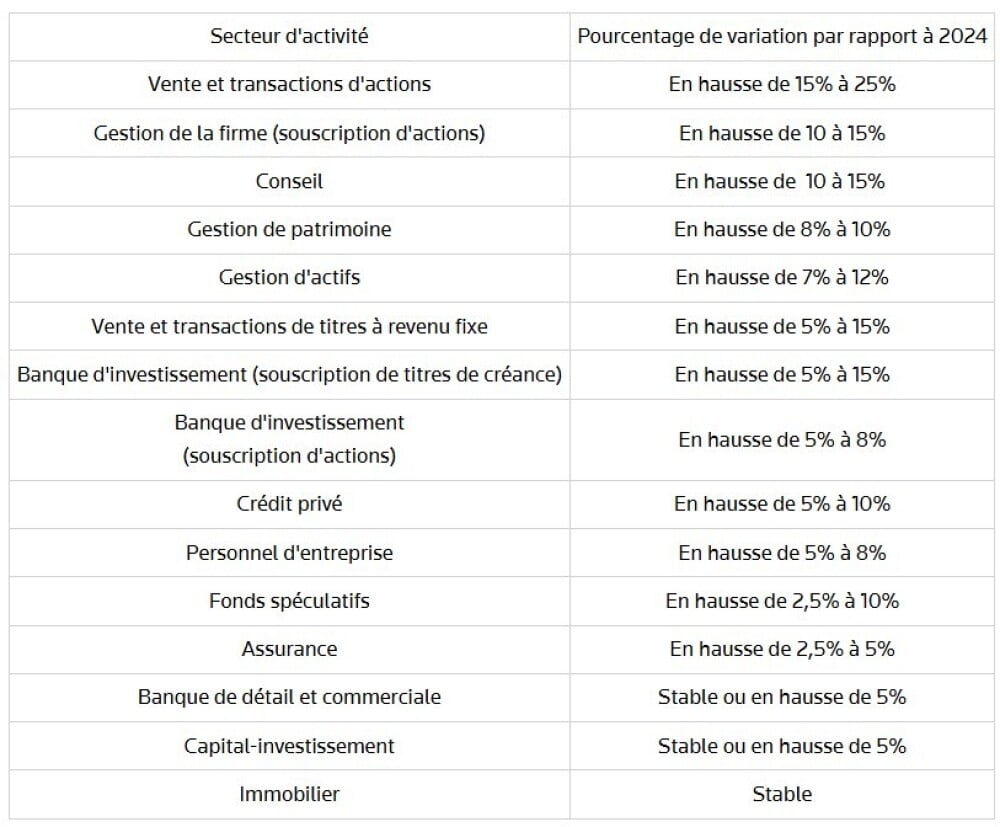The width and height of the screenshot is (1000, 827).
Task: Select the 'En hausse de 2,5% à 10%' value
Action: coord(782,601)
